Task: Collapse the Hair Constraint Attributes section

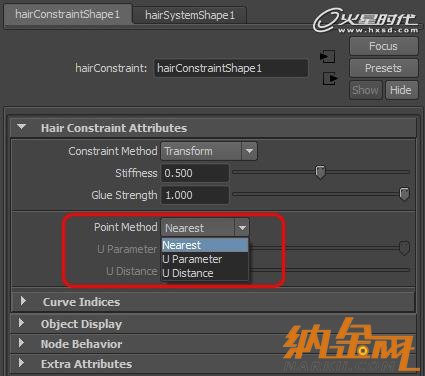Action: point(22,127)
